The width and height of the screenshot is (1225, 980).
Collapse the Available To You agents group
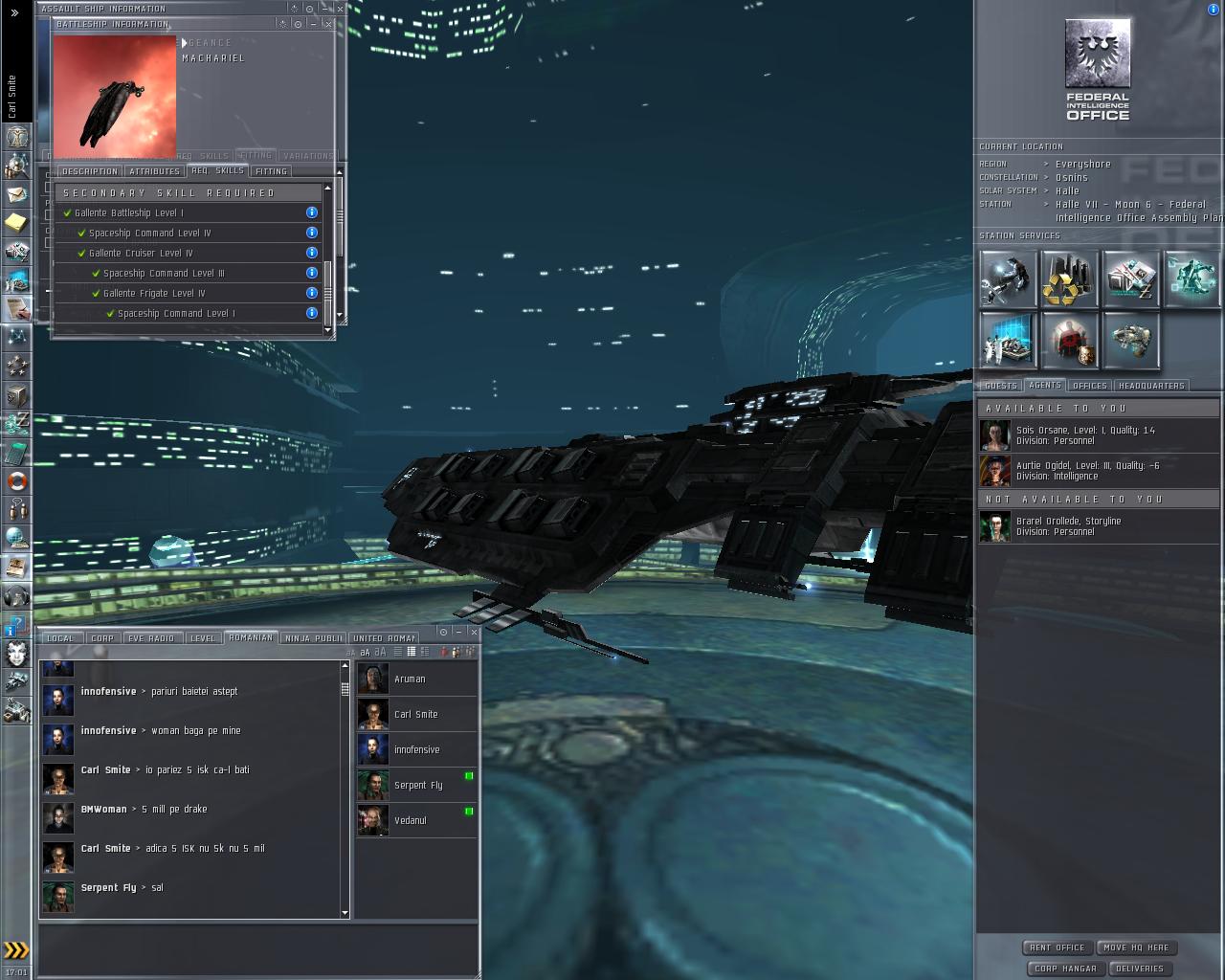click(1099, 408)
